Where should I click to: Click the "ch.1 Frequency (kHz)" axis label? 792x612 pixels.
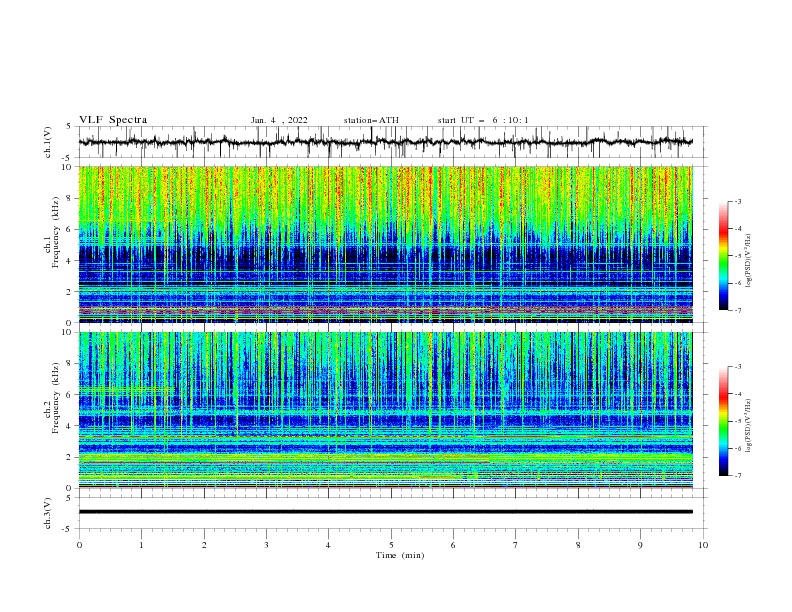(52, 233)
